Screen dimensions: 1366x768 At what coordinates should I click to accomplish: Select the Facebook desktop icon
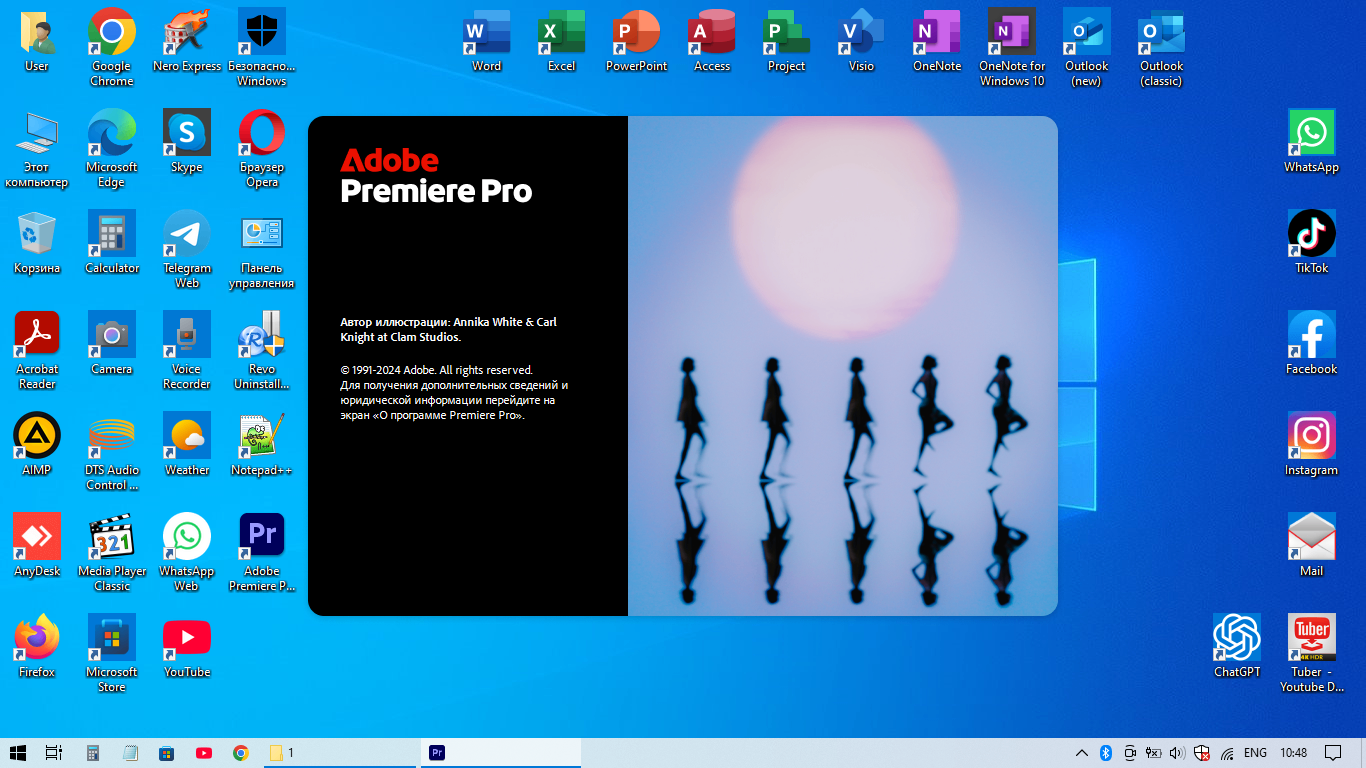pos(1312,343)
